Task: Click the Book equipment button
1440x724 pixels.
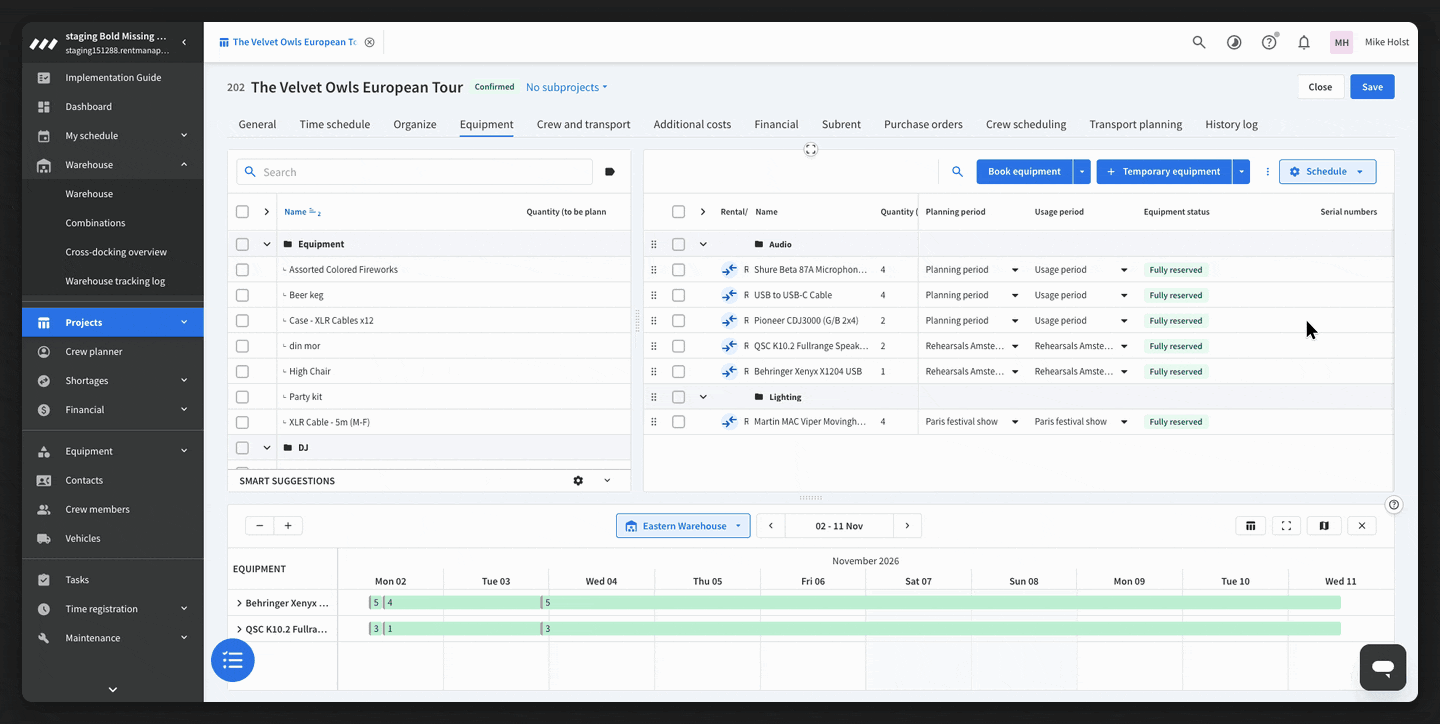Action: (x=1024, y=172)
